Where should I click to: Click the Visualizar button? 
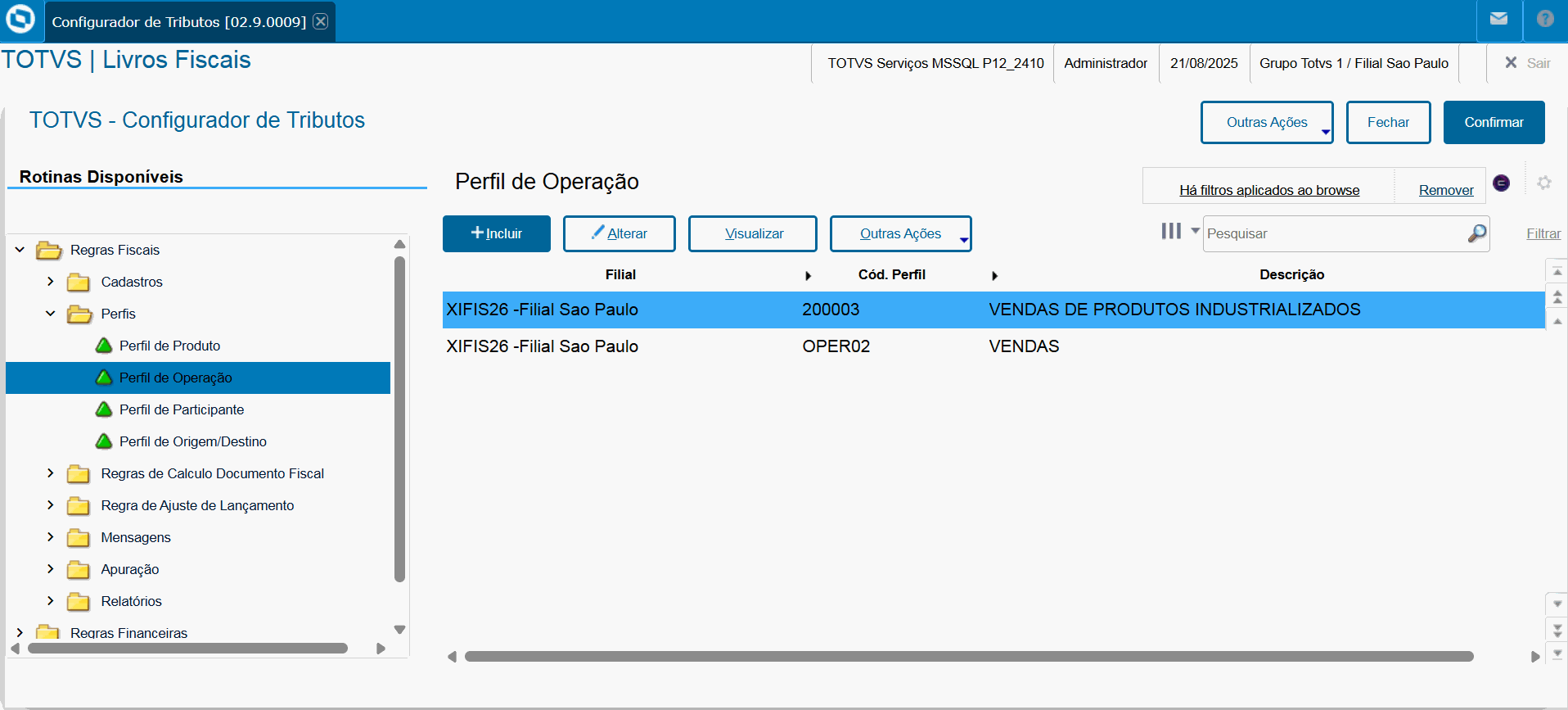(x=753, y=233)
